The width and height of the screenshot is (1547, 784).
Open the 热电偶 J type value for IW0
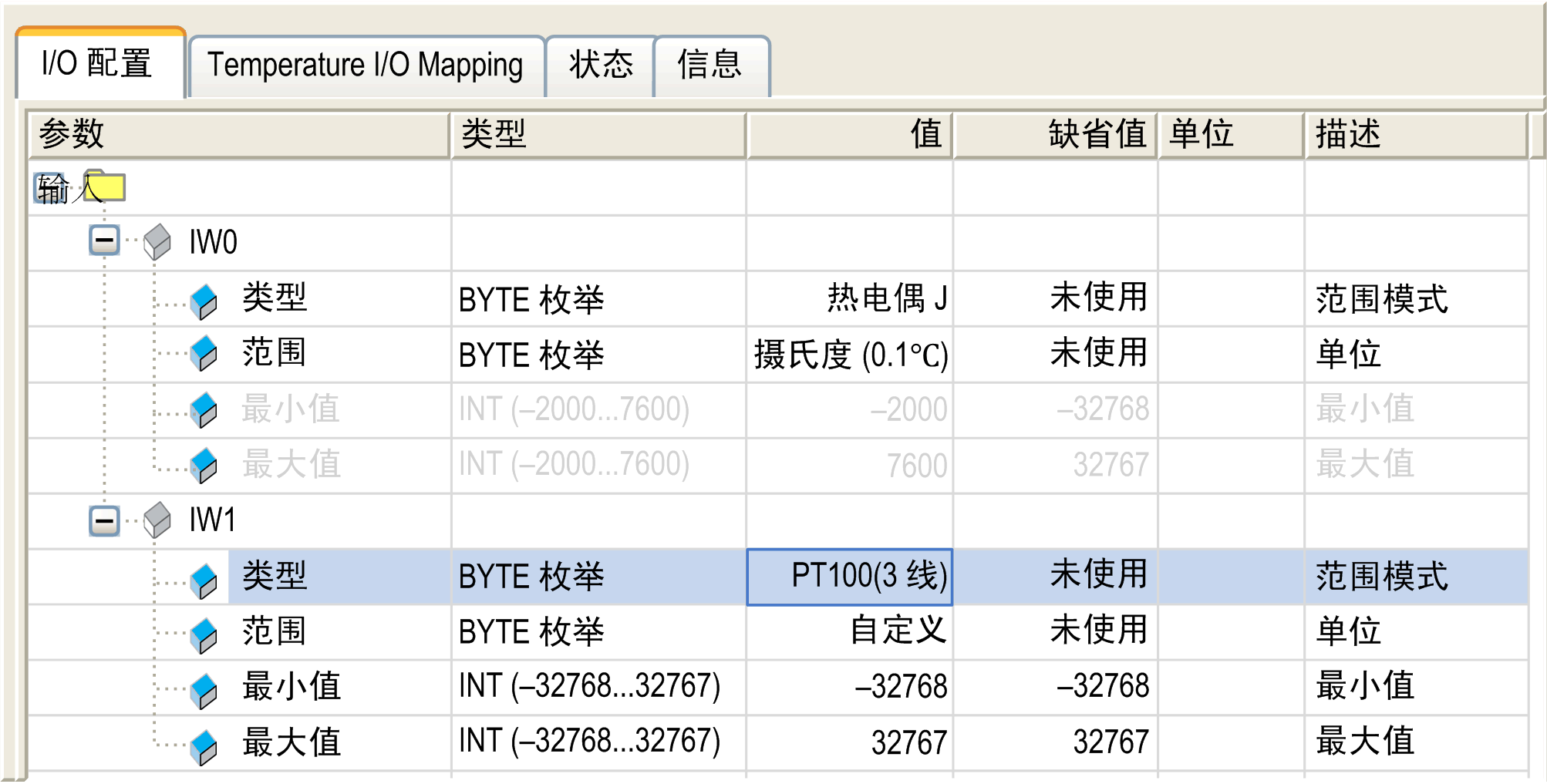point(849,298)
